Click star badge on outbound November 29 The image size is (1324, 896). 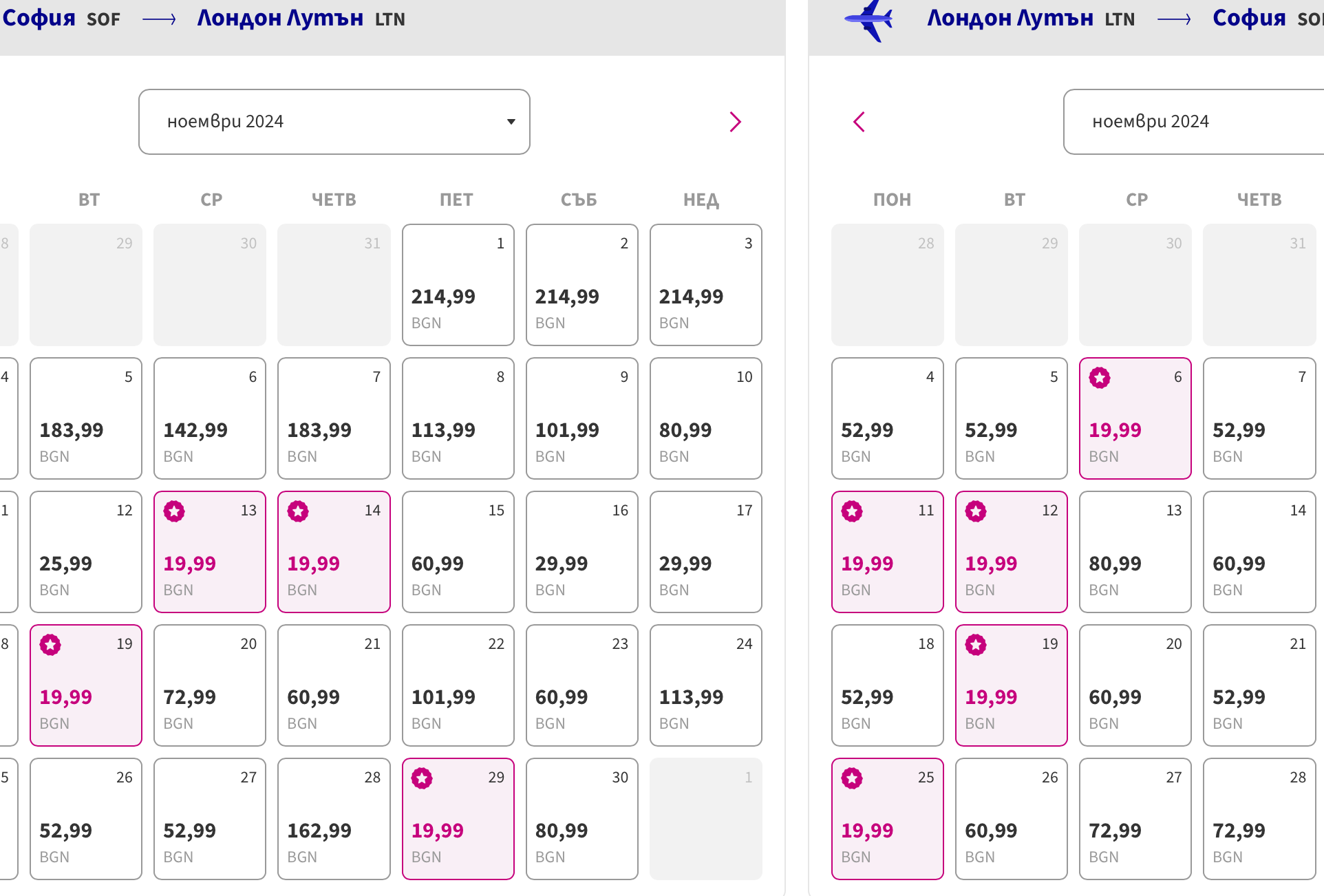coord(422,778)
